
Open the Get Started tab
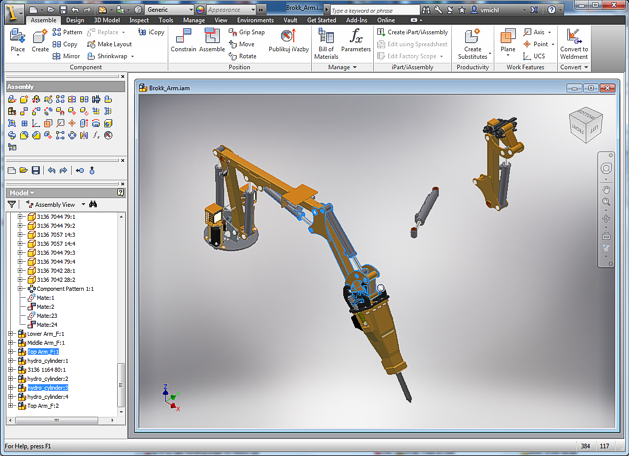tap(322, 20)
